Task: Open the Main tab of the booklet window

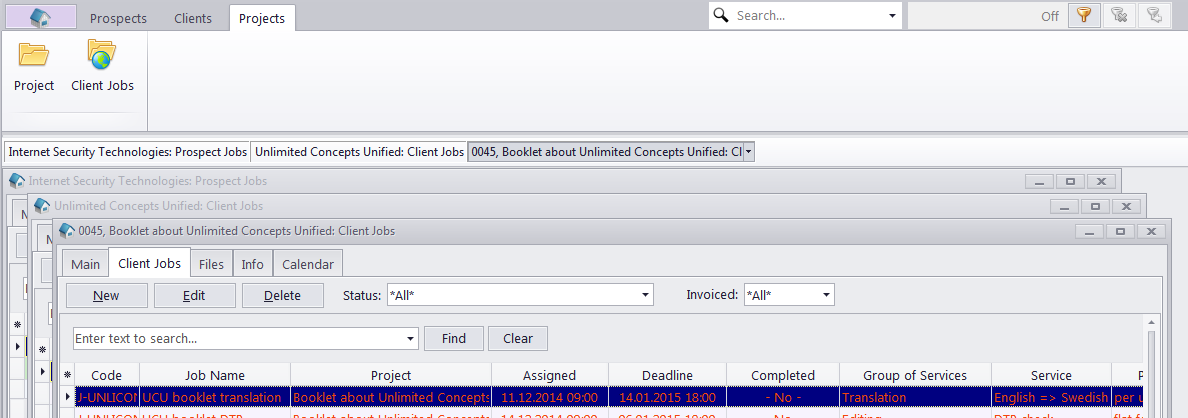Action: [86, 264]
